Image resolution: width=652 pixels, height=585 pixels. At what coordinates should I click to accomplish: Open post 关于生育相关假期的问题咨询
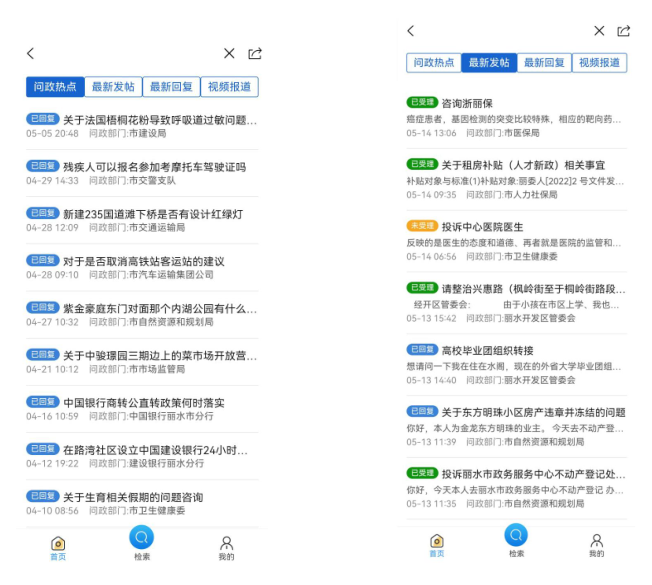[133, 497]
